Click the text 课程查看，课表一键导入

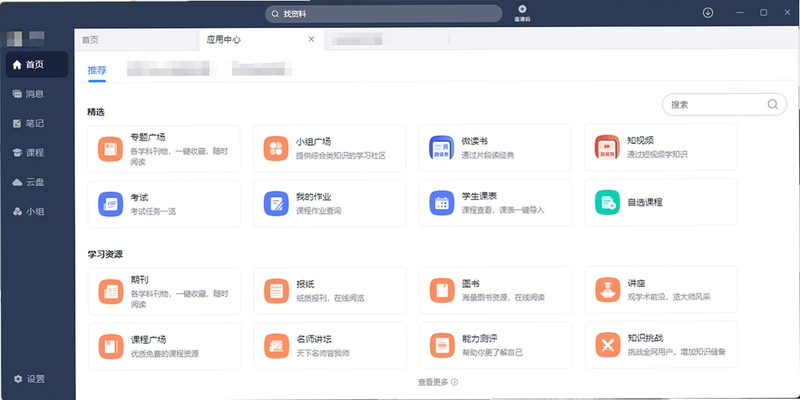point(503,210)
